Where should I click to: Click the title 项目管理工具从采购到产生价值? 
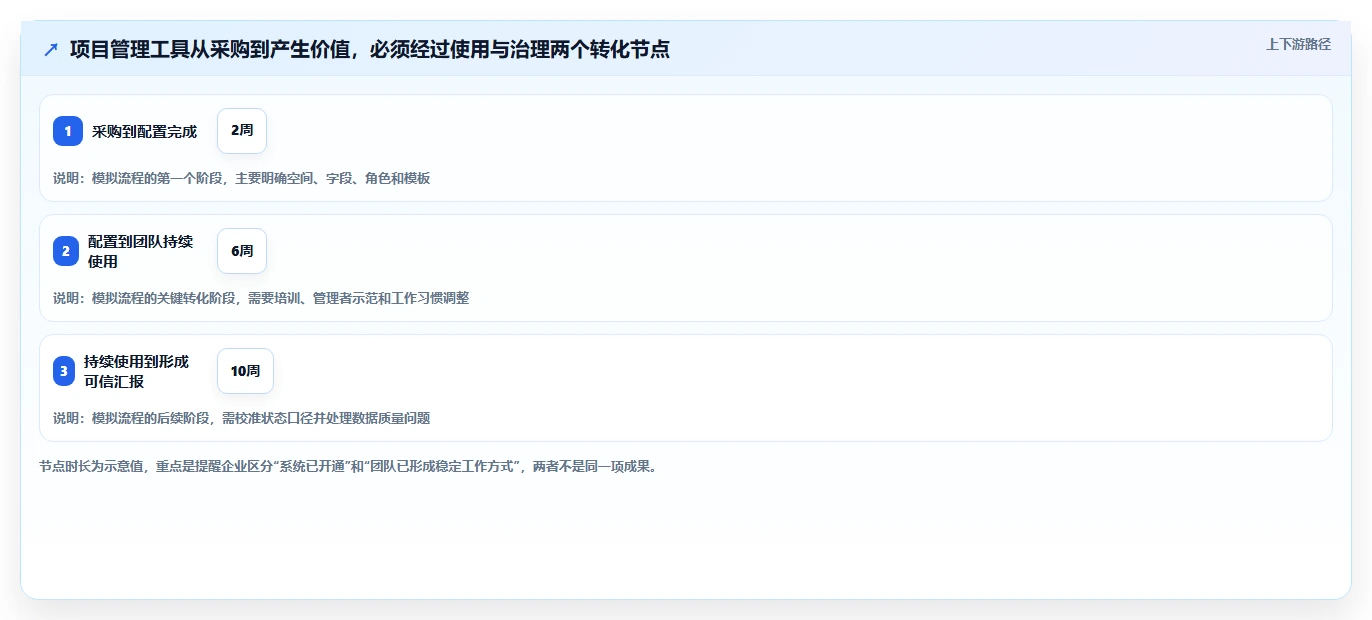[370, 49]
